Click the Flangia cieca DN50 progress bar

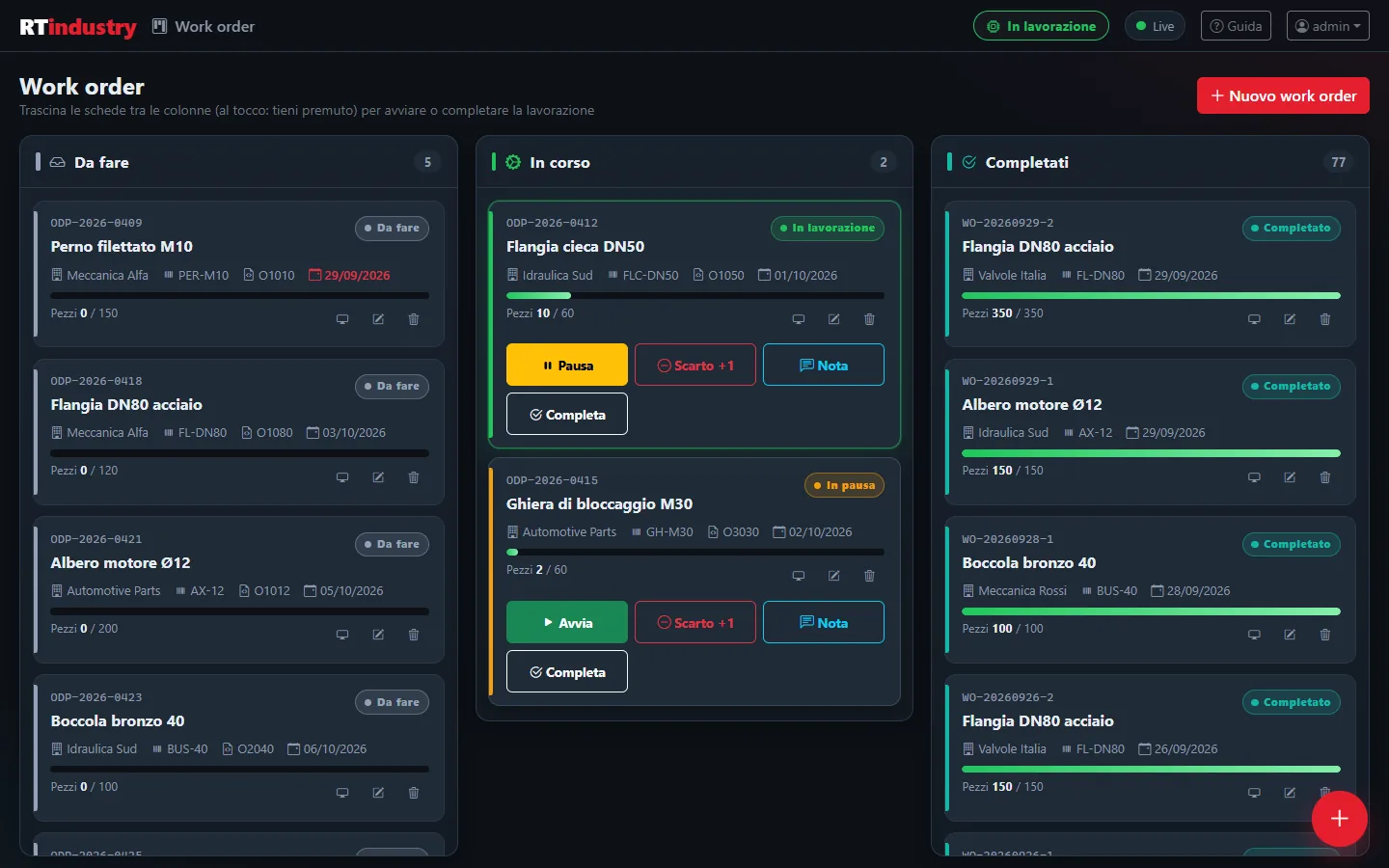[x=695, y=295]
